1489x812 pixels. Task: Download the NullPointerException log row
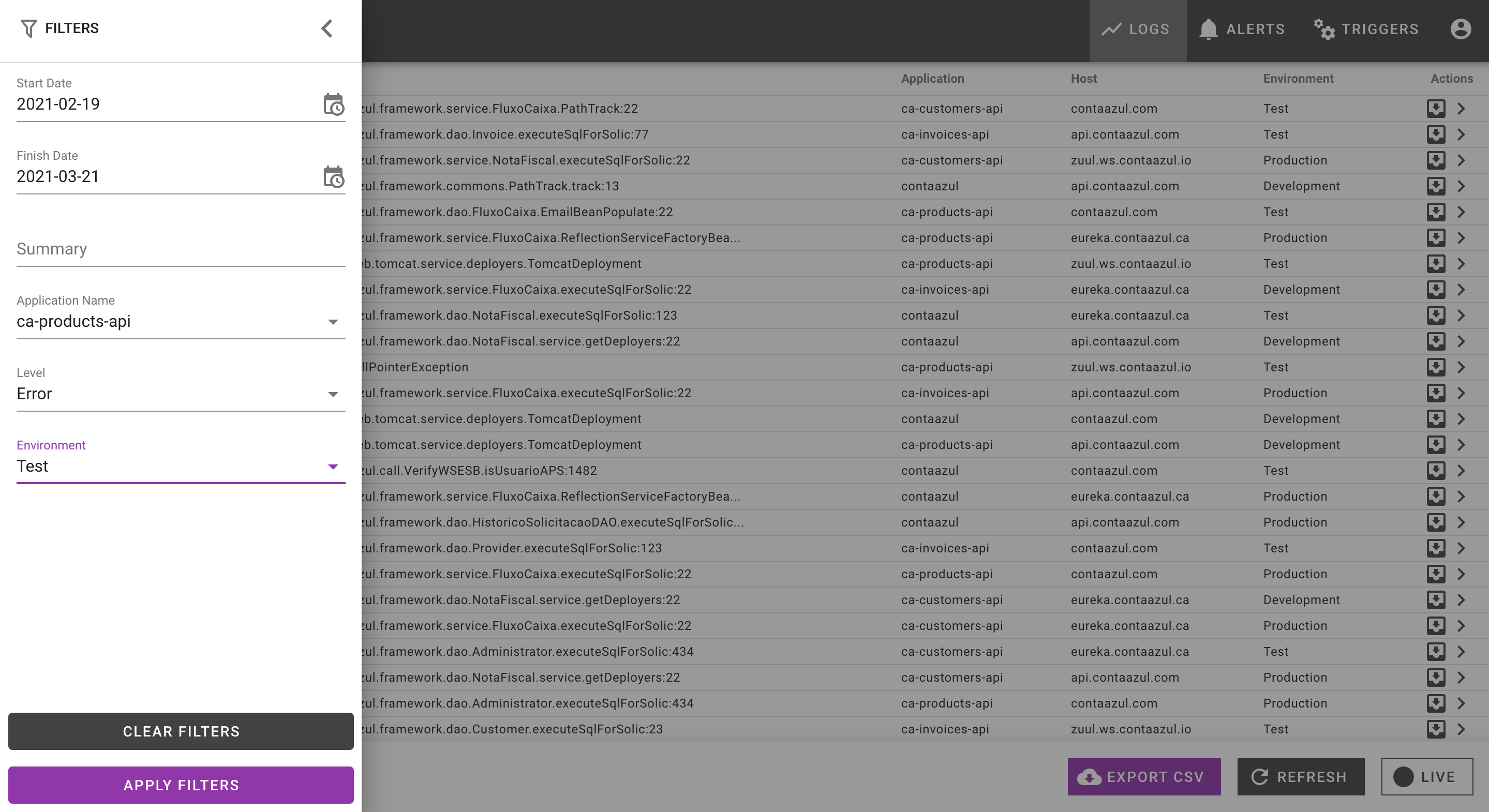pos(1436,367)
